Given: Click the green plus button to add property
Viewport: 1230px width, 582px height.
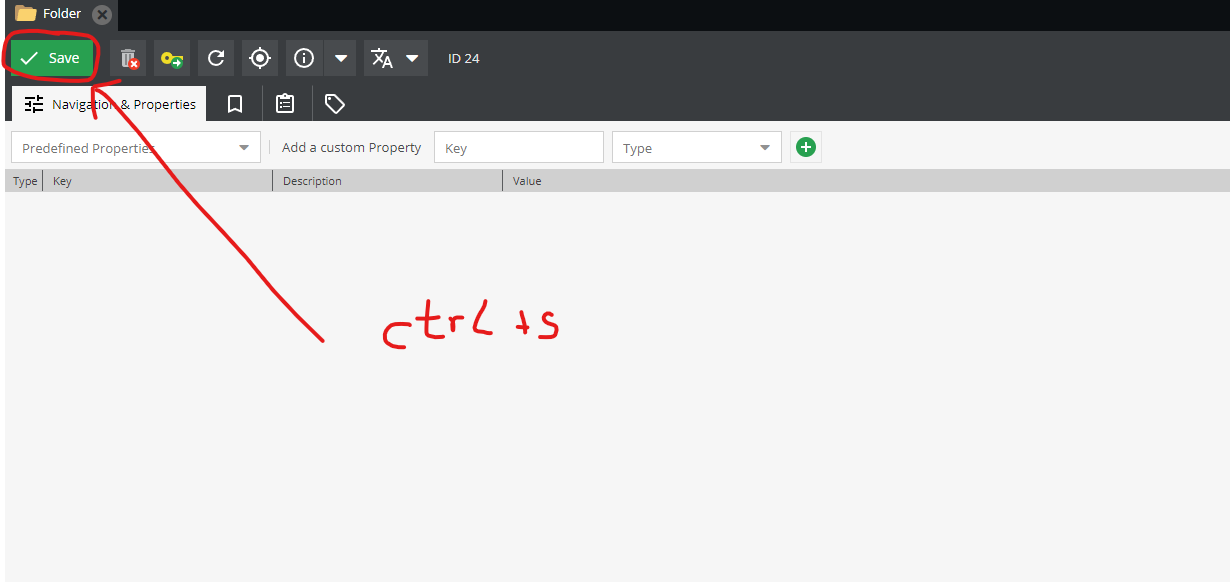Looking at the screenshot, I should tap(805, 147).
